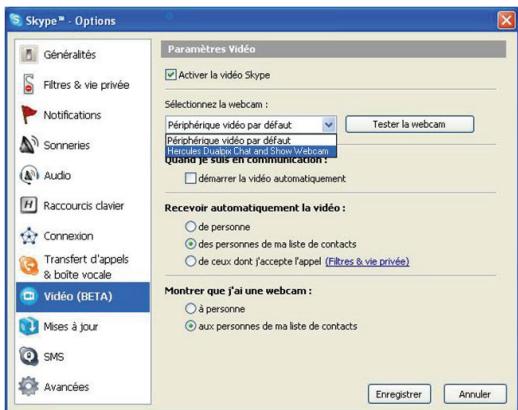Click the Enregistrer button
Screen dimensions: 518x410
click(x=399, y=394)
